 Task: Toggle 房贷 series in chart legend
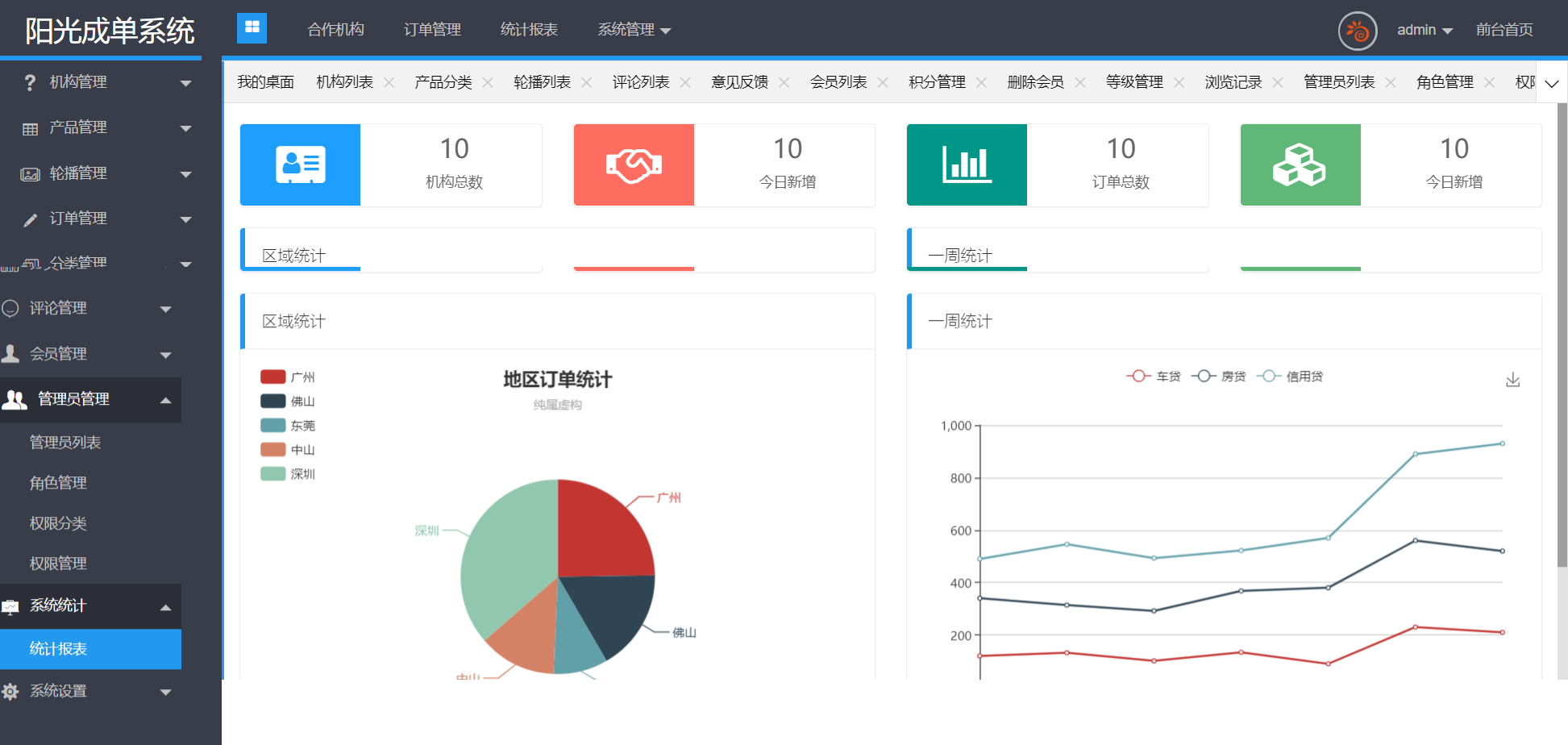[x=1218, y=377]
